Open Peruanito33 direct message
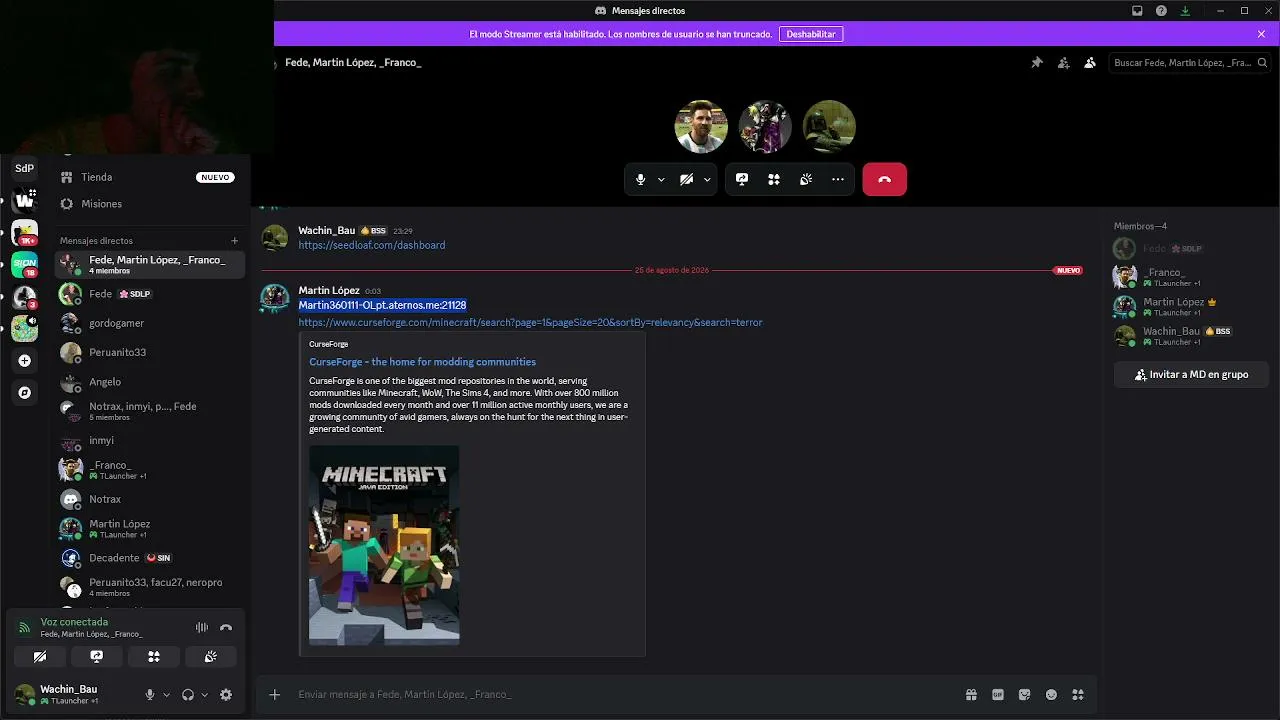 tap(148, 352)
